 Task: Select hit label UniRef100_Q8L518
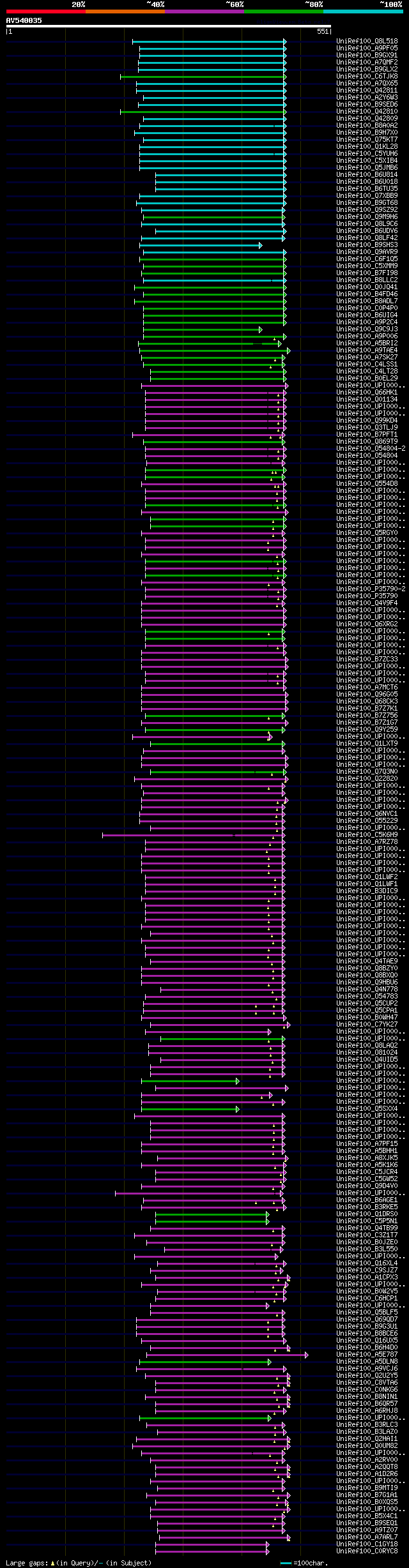click(x=367, y=41)
